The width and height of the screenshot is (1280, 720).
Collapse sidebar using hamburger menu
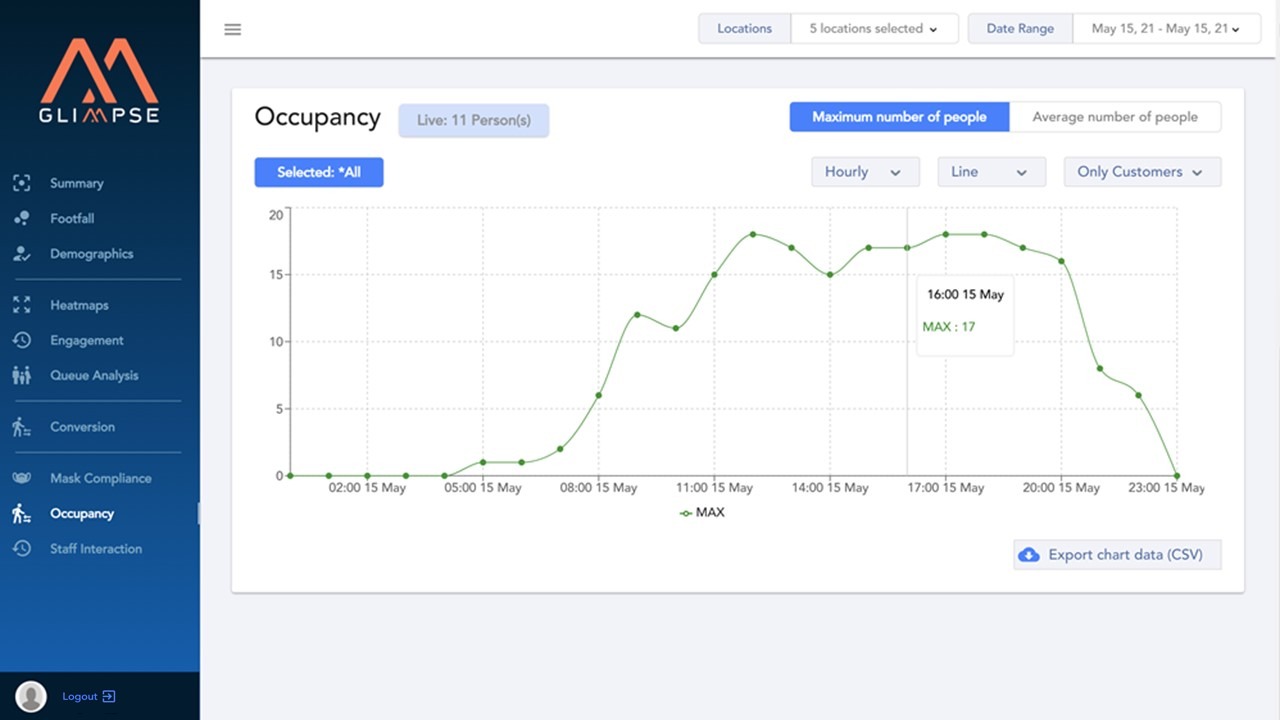click(232, 29)
